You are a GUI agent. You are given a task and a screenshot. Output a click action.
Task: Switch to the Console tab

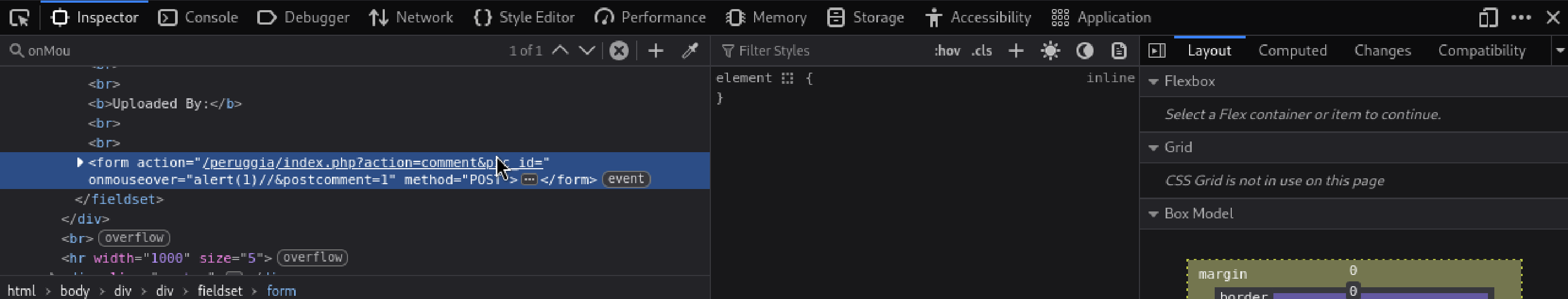[199, 18]
